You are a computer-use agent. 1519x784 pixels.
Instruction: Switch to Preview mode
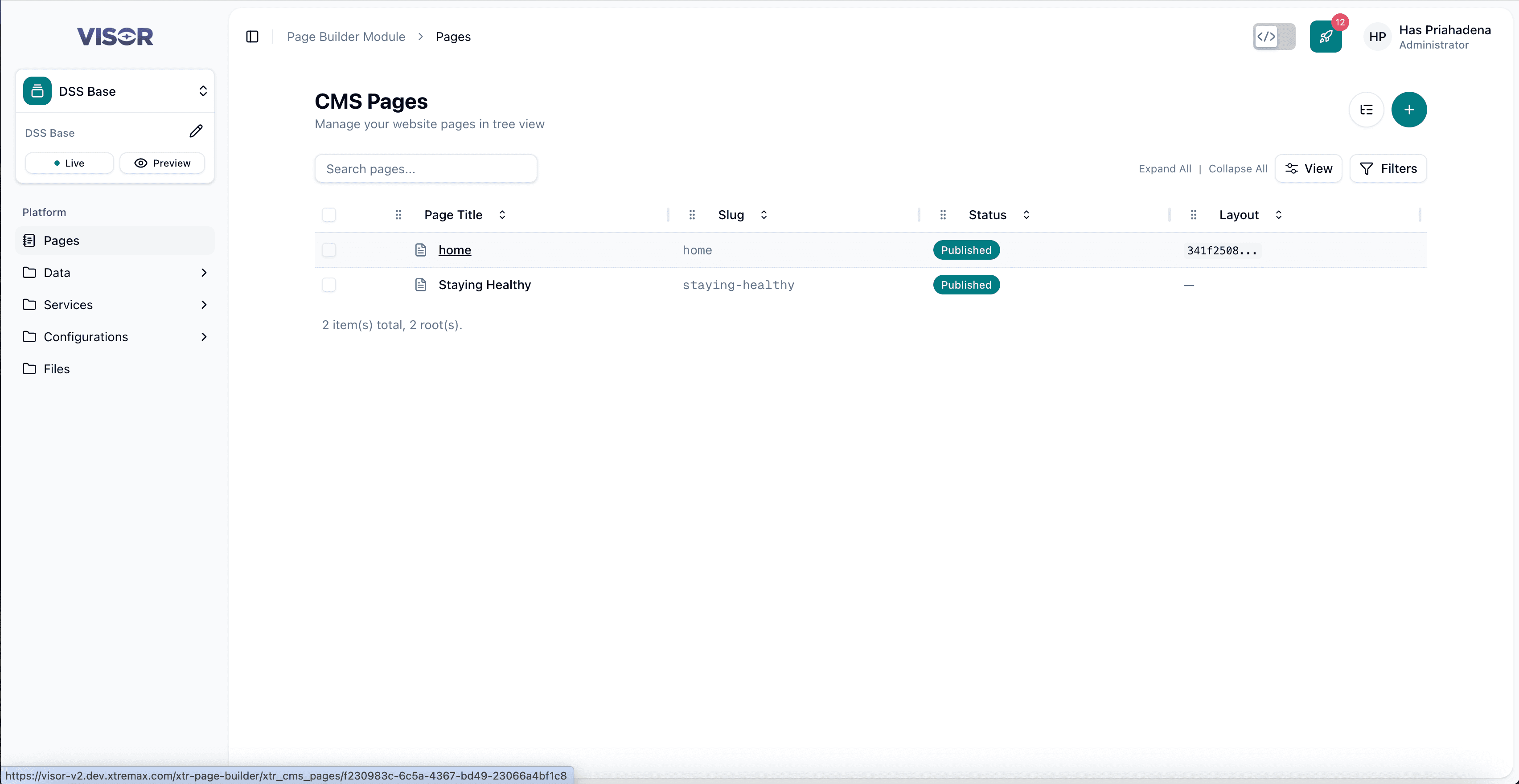point(162,163)
